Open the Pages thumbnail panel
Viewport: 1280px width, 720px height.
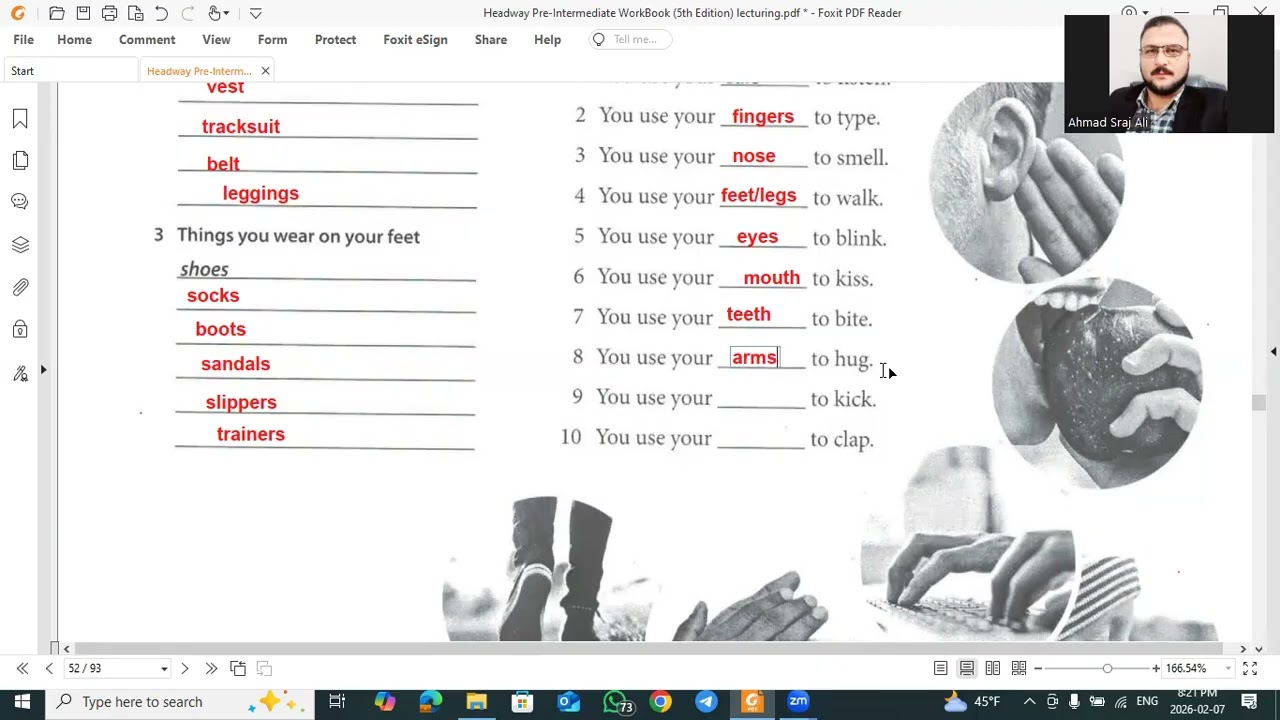tap(20, 161)
